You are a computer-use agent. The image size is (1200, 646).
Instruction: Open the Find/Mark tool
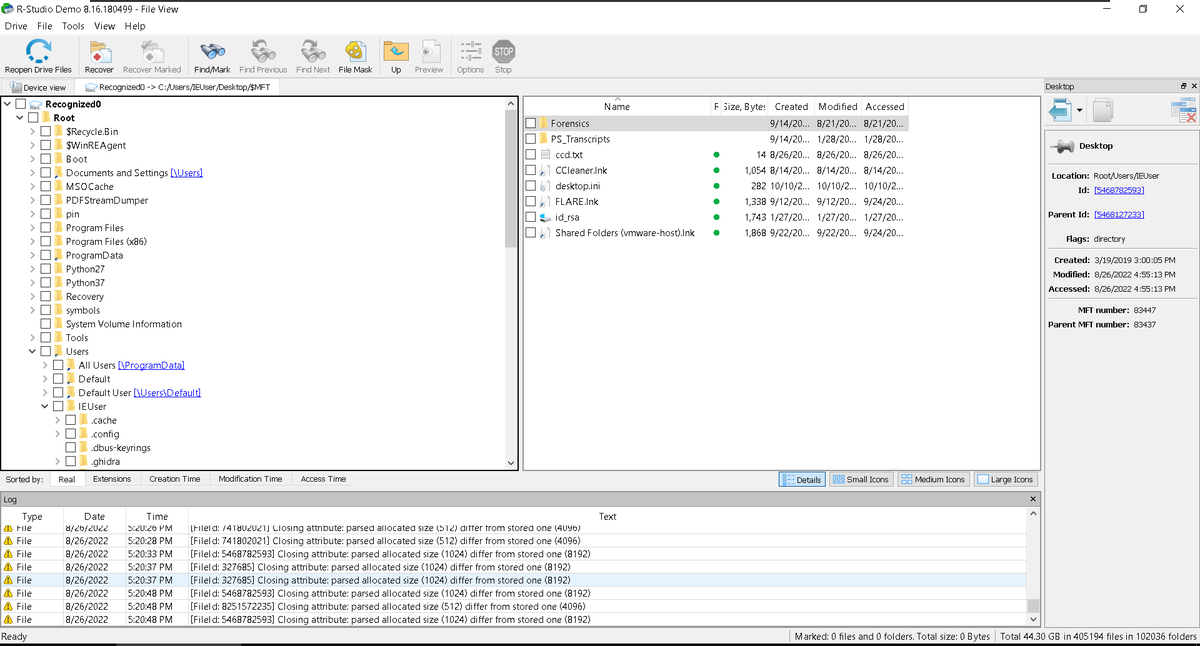tap(212, 55)
